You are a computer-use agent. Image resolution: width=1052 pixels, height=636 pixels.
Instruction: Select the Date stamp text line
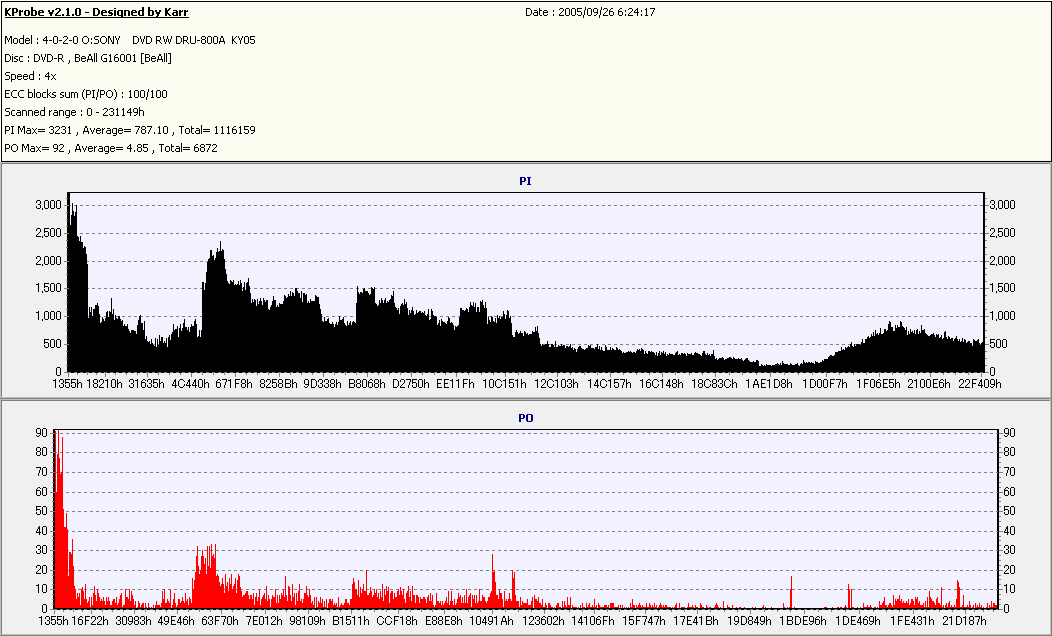(x=590, y=12)
